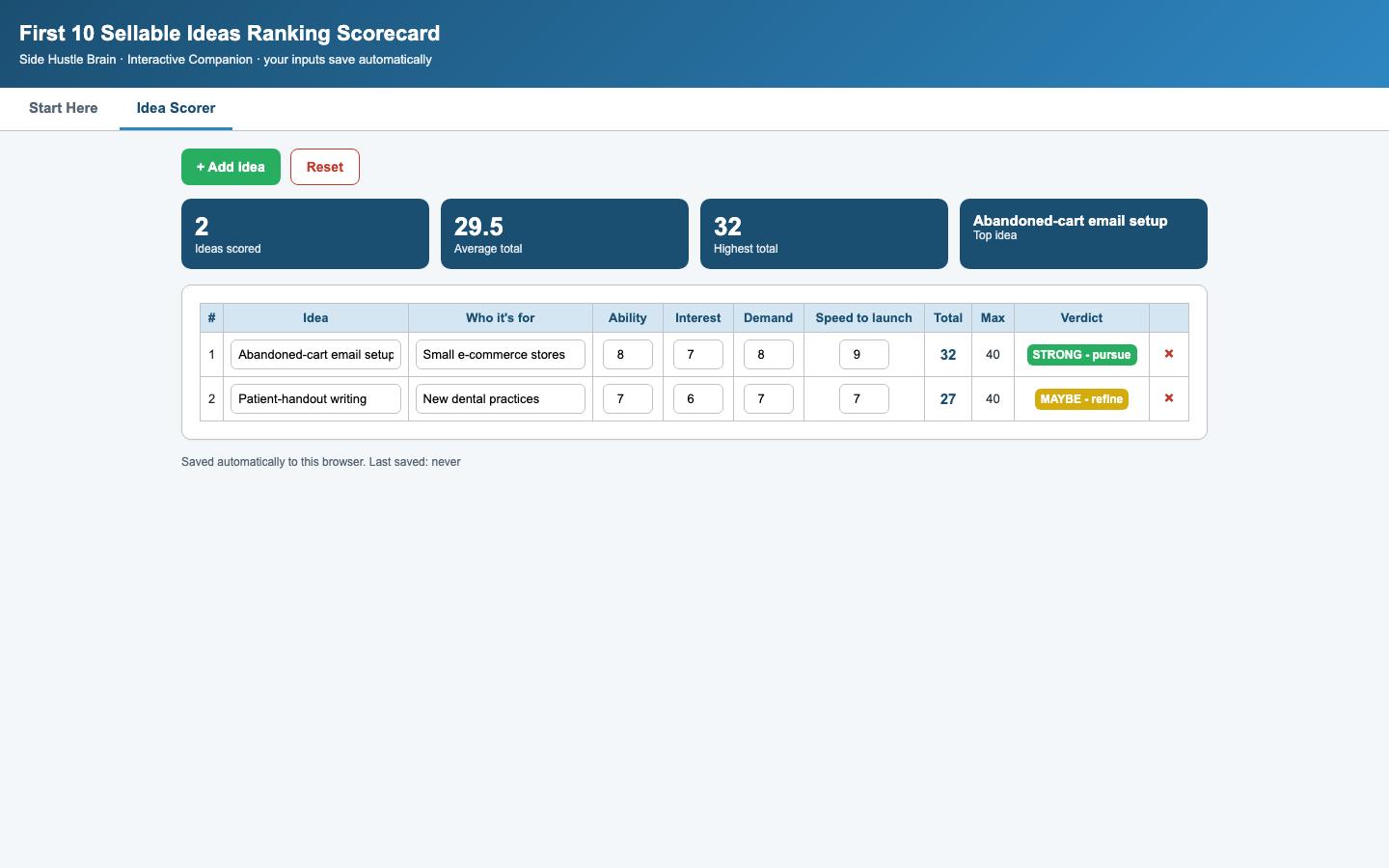Click the Max column header

tap(993, 317)
